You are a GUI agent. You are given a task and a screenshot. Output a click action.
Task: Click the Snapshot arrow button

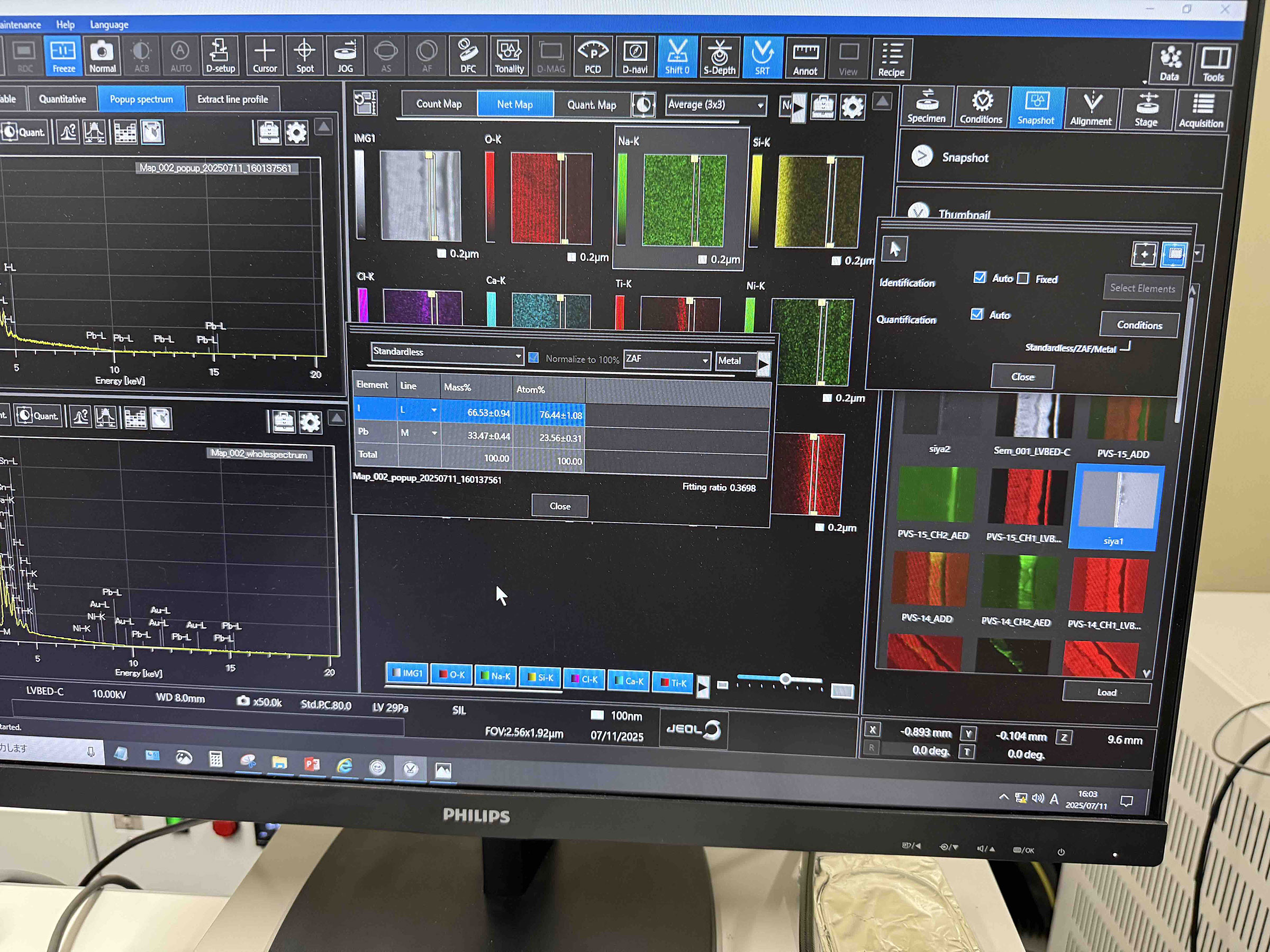pos(922,156)
